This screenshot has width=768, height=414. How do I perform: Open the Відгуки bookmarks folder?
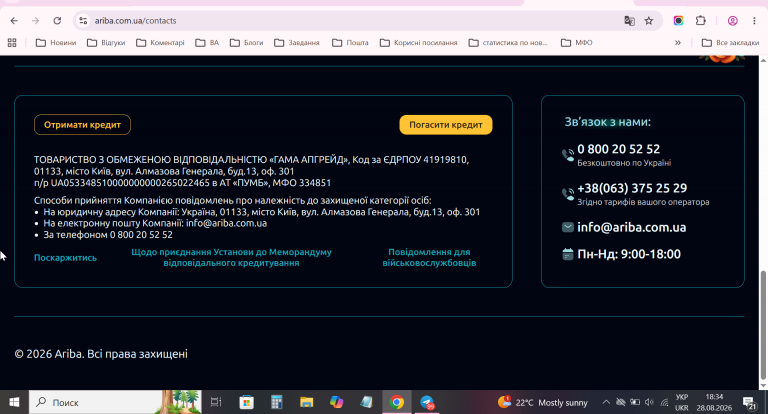coord(106,43)
